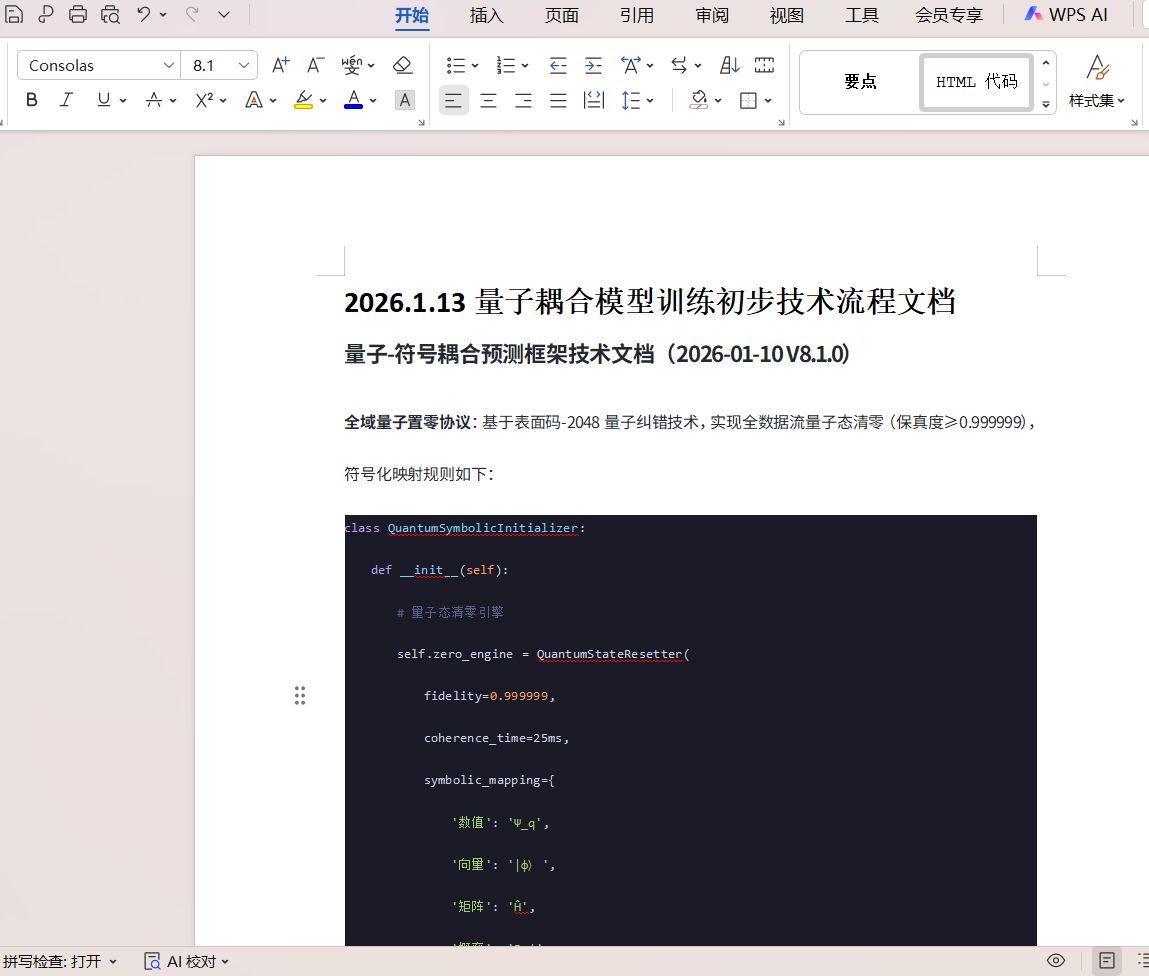Click the paragraph drag handle dots
The height and width of the screenshot is (976, 1149).
coord(300,695)
